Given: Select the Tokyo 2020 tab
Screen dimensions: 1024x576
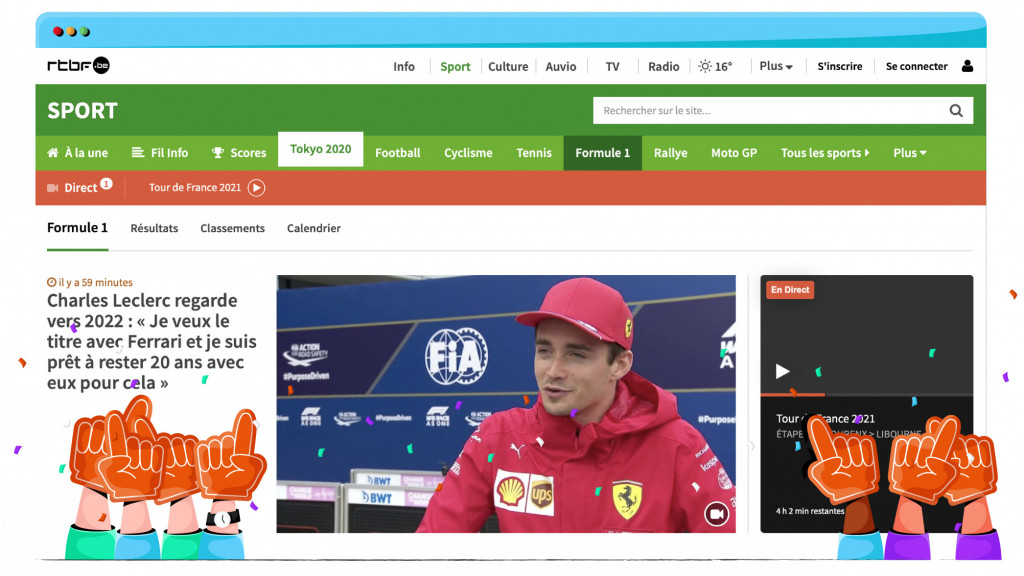Looking at the screenshot, I should [x=321, y=149].
